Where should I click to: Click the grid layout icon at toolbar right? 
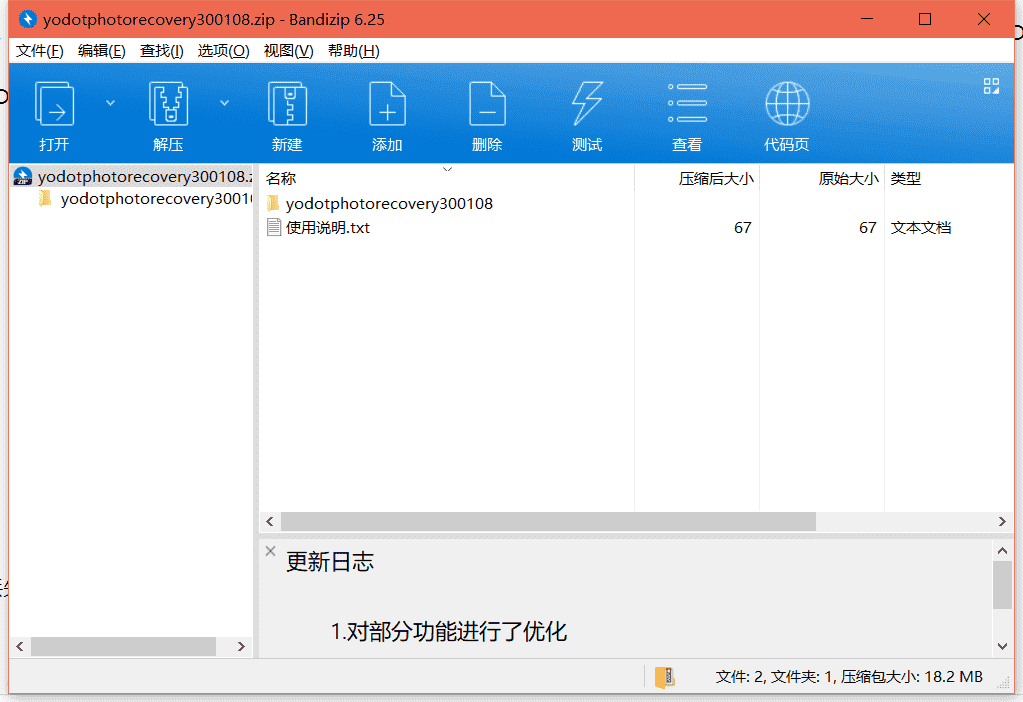pyautogui.click(x=991, y=86)
